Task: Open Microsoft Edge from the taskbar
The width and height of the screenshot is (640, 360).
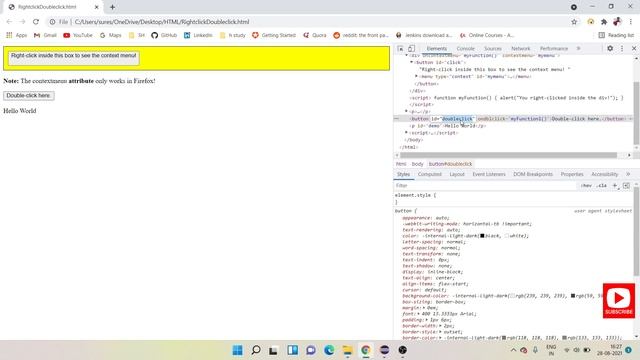Action: point(329,350)
